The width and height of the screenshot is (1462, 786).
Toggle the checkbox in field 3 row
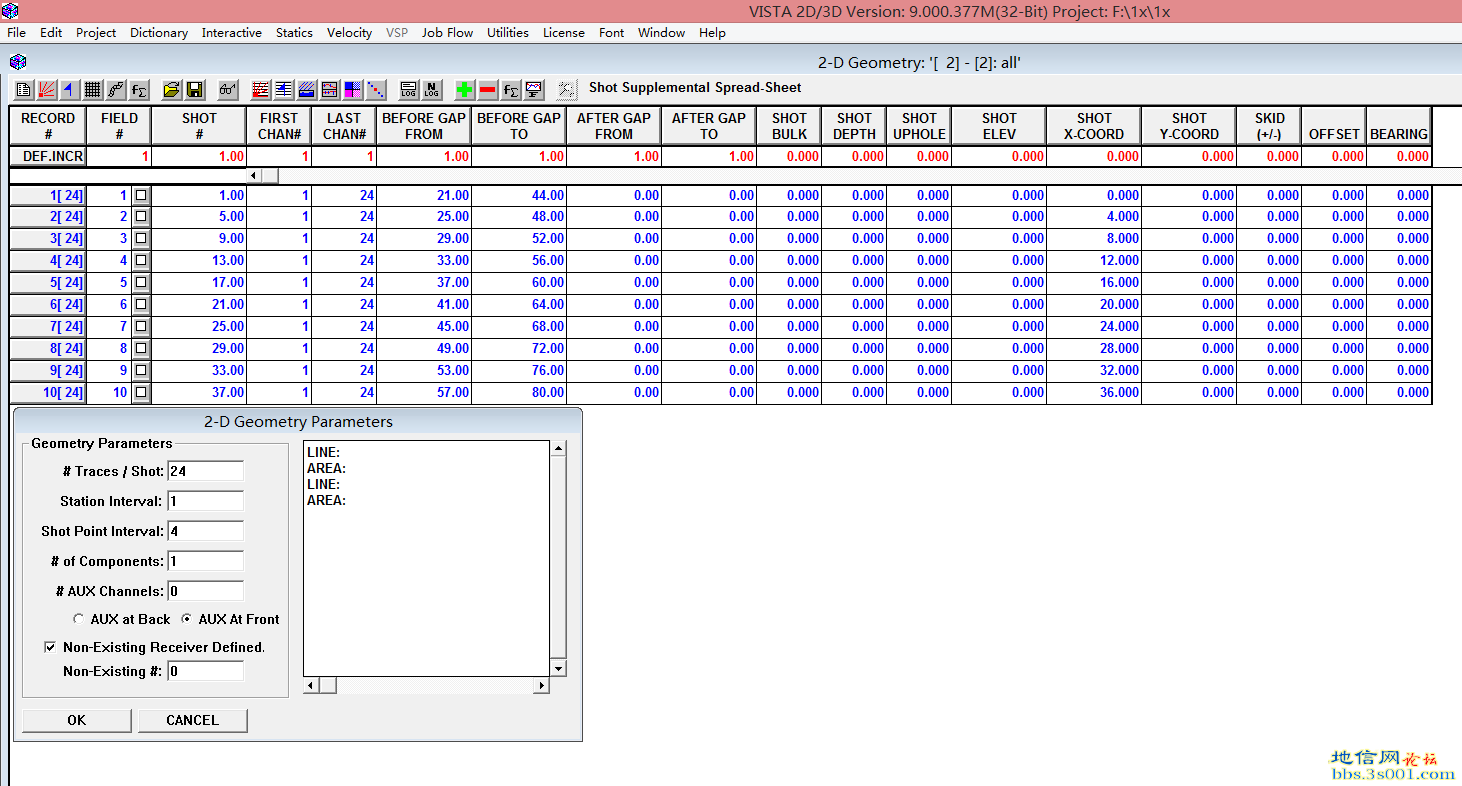(x=141, y=239)
